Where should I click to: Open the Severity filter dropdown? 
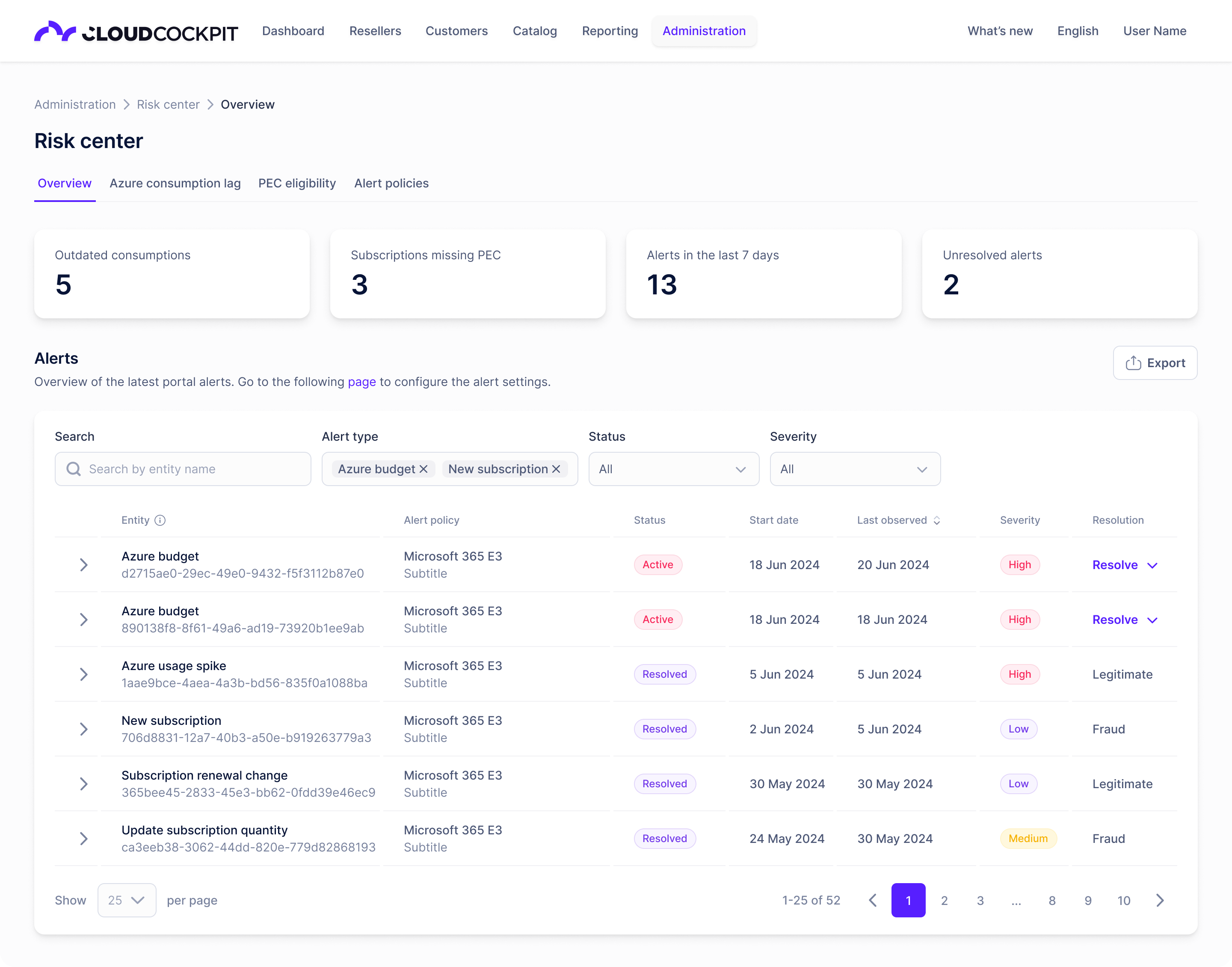pos(855,469)
